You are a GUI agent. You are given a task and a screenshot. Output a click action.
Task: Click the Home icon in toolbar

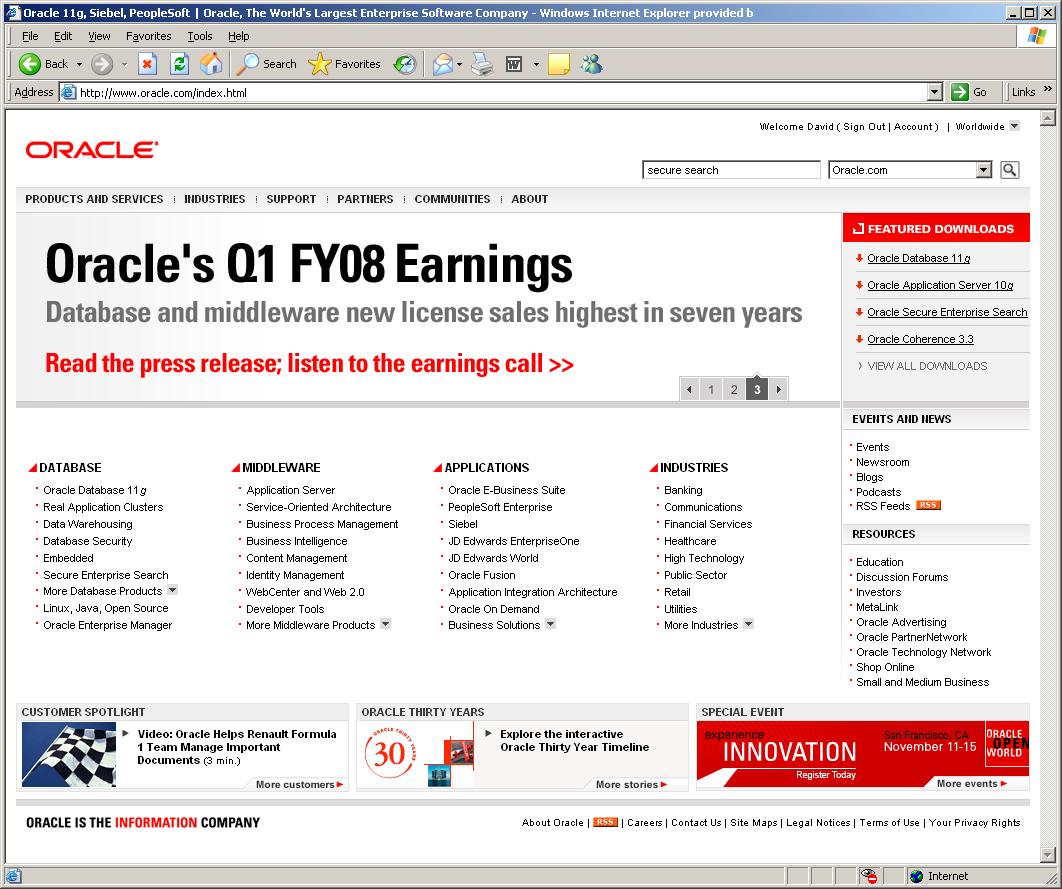click(211, 64)
